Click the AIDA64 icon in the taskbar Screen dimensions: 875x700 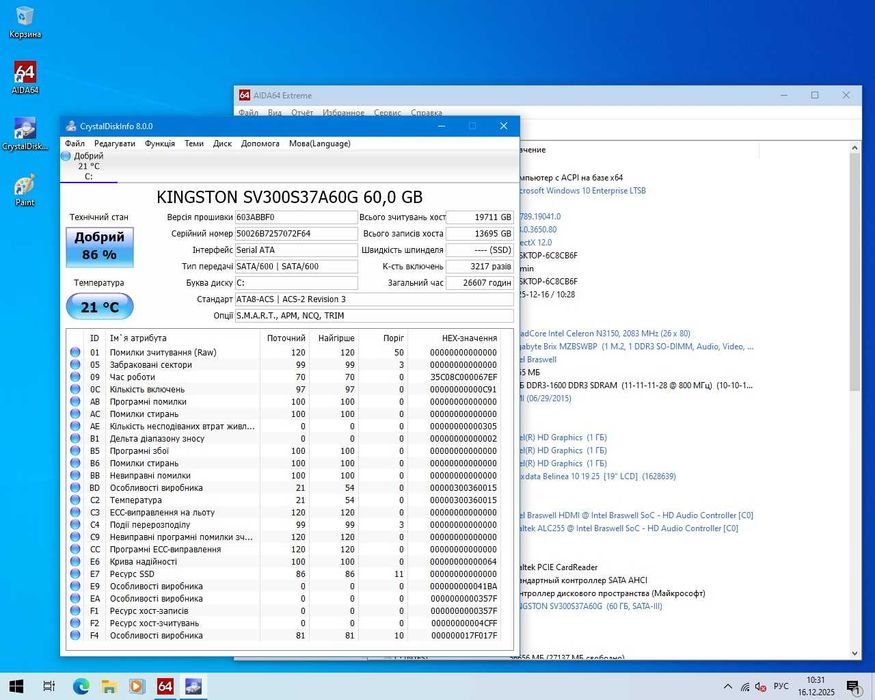pyautogui.click(x=164, y=686)
